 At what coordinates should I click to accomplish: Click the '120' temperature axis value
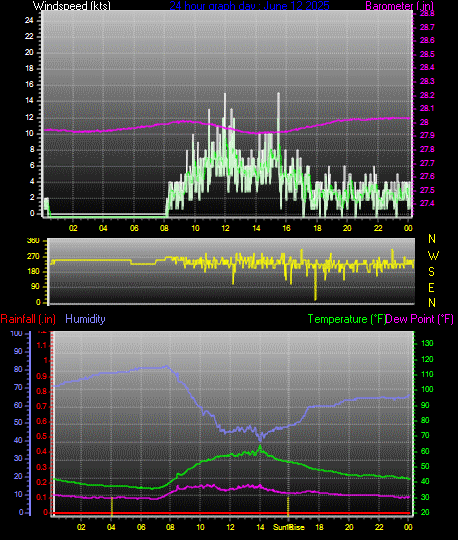coord(427,359)
